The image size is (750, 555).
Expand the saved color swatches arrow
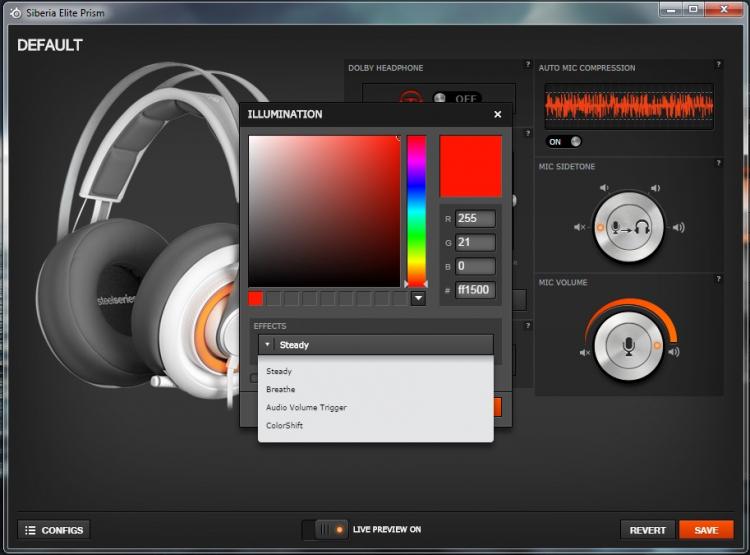(418, 299)
